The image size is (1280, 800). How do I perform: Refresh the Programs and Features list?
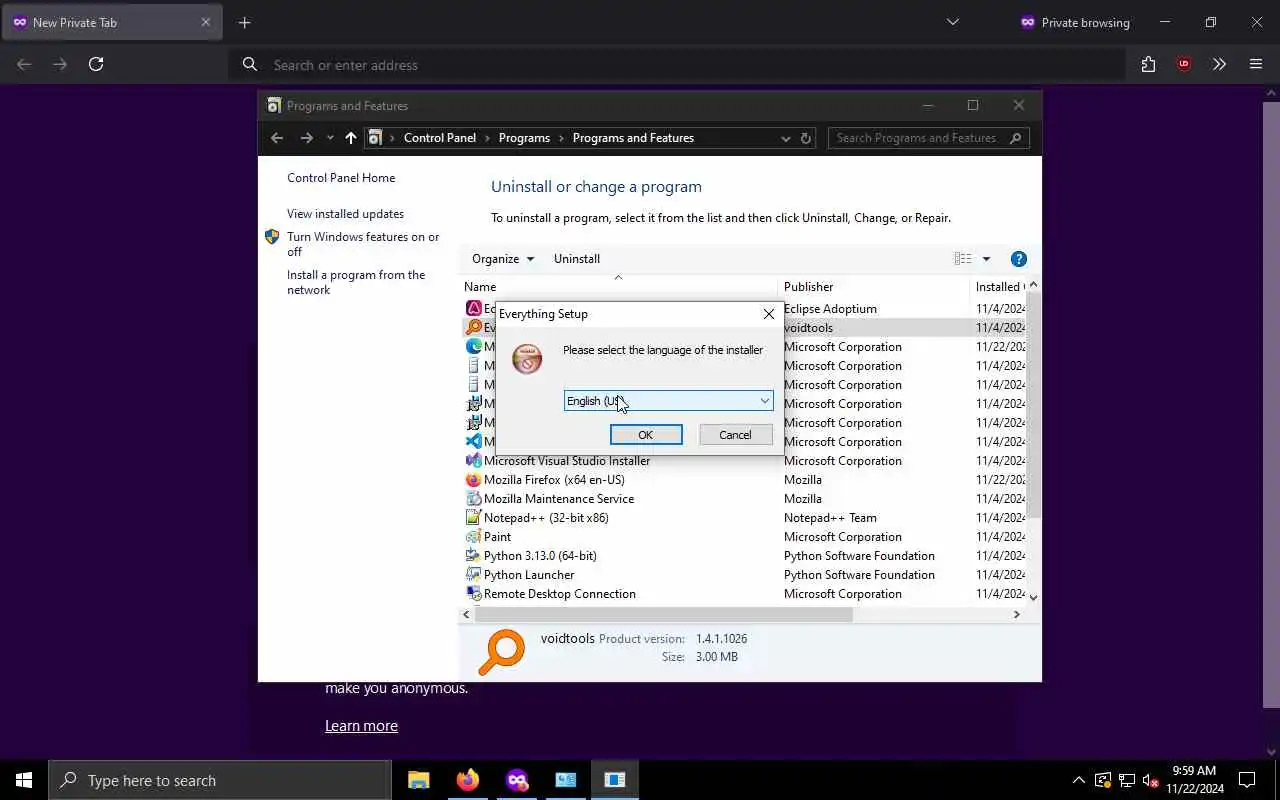806,138
